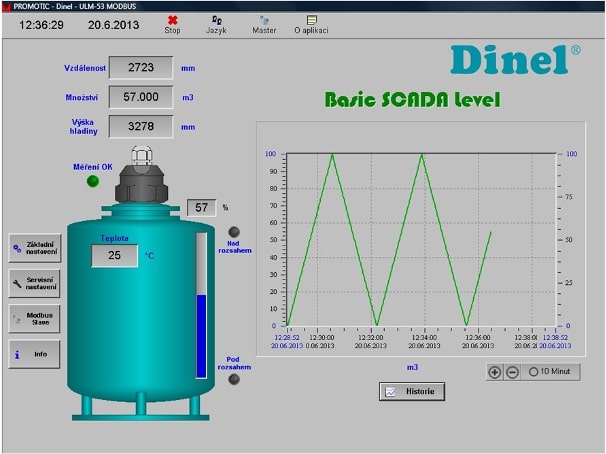Image resolution: width=606 pixels, height=454 pixels.
Task: Click the Nad rozsahem indicator light
Action: tap(234, 232)
